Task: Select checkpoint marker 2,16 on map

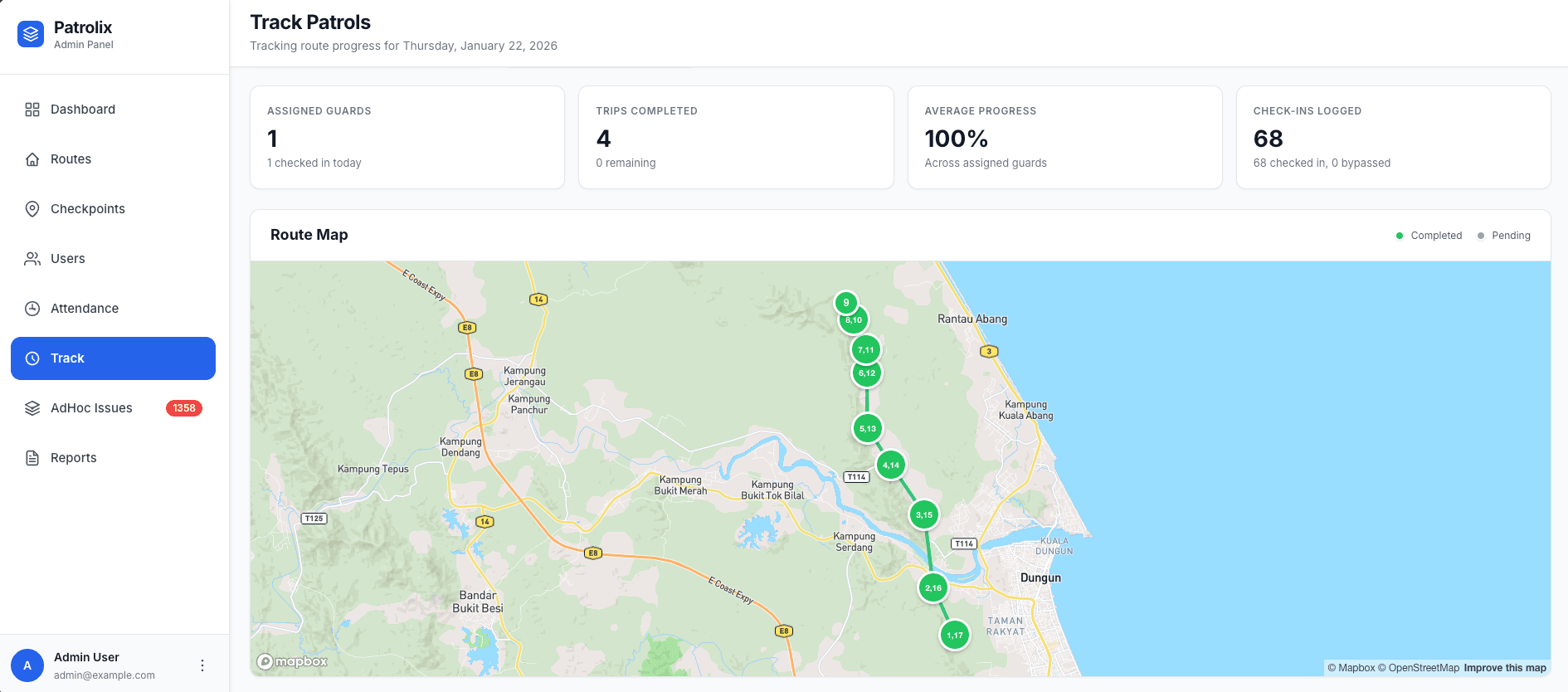Action: [933, 588]
